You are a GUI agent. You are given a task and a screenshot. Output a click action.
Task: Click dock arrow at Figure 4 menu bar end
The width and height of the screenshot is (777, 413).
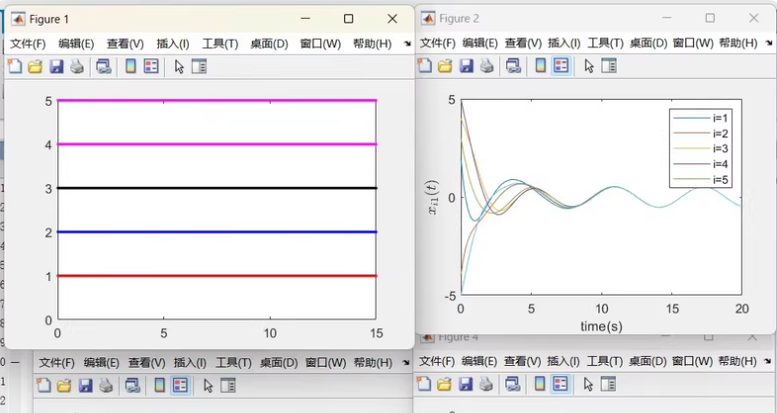click(768, 361)
